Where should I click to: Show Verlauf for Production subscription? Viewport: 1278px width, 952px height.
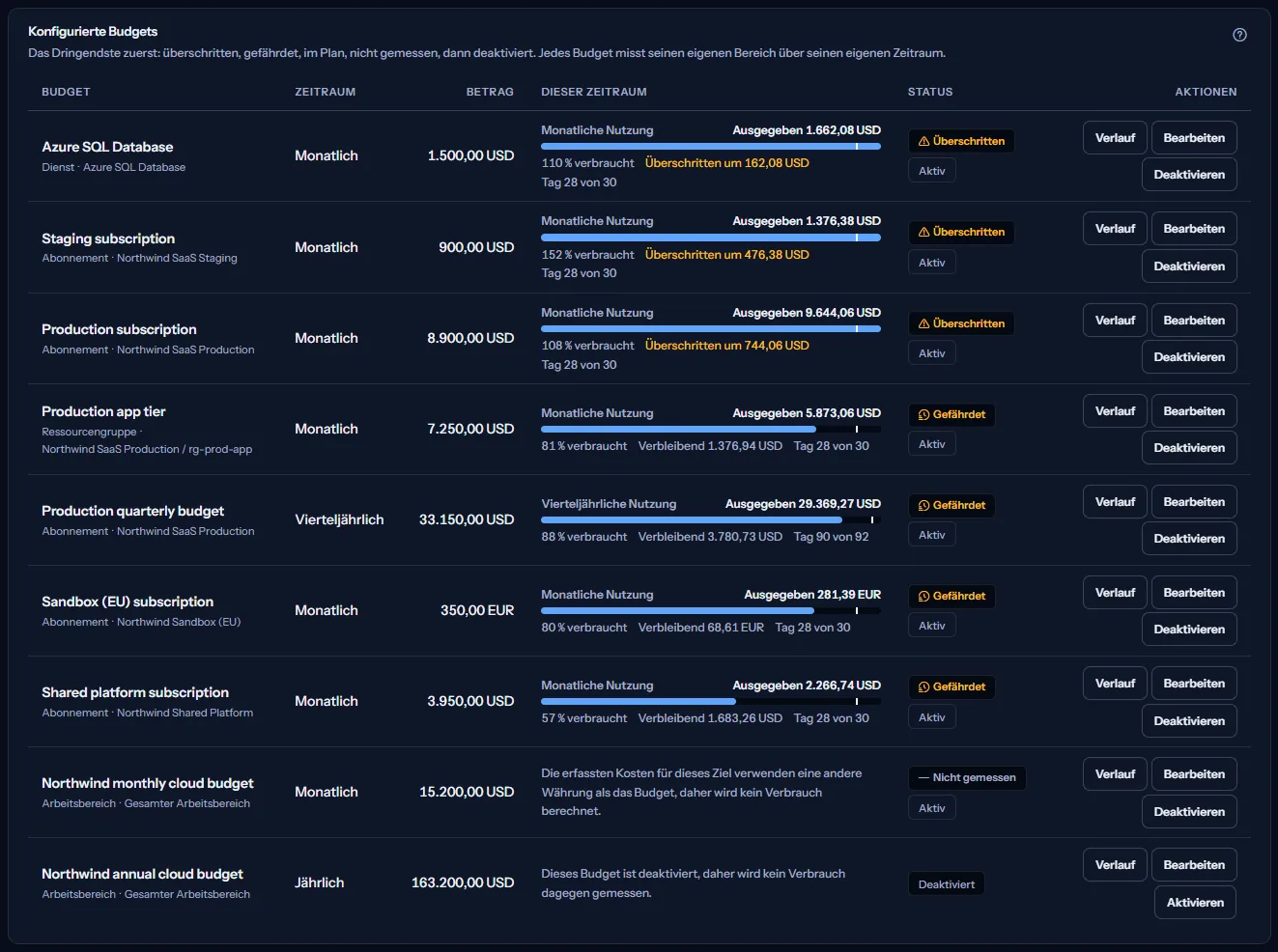1115,321
